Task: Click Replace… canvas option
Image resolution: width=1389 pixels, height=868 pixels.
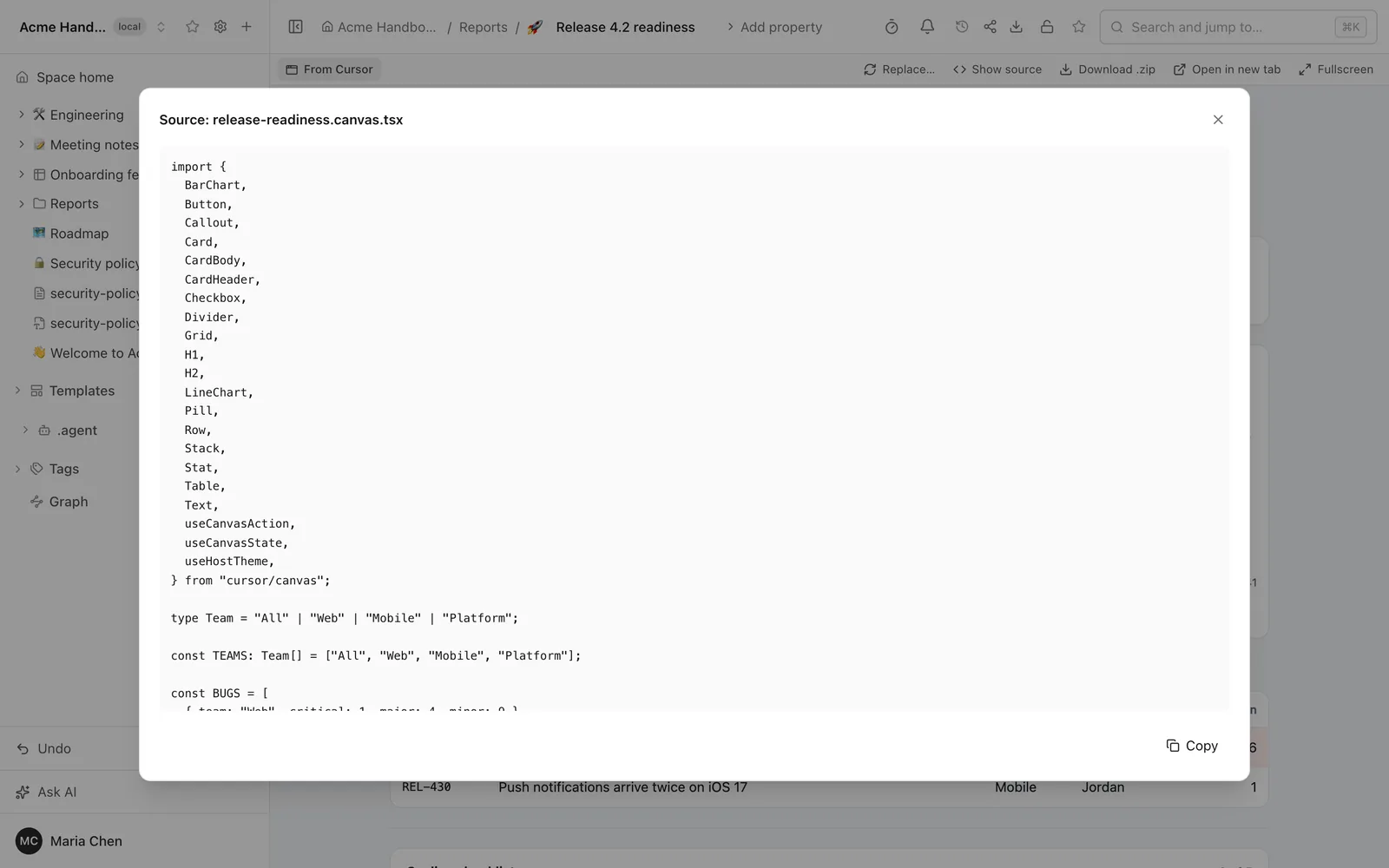Action: pos(899,69)
